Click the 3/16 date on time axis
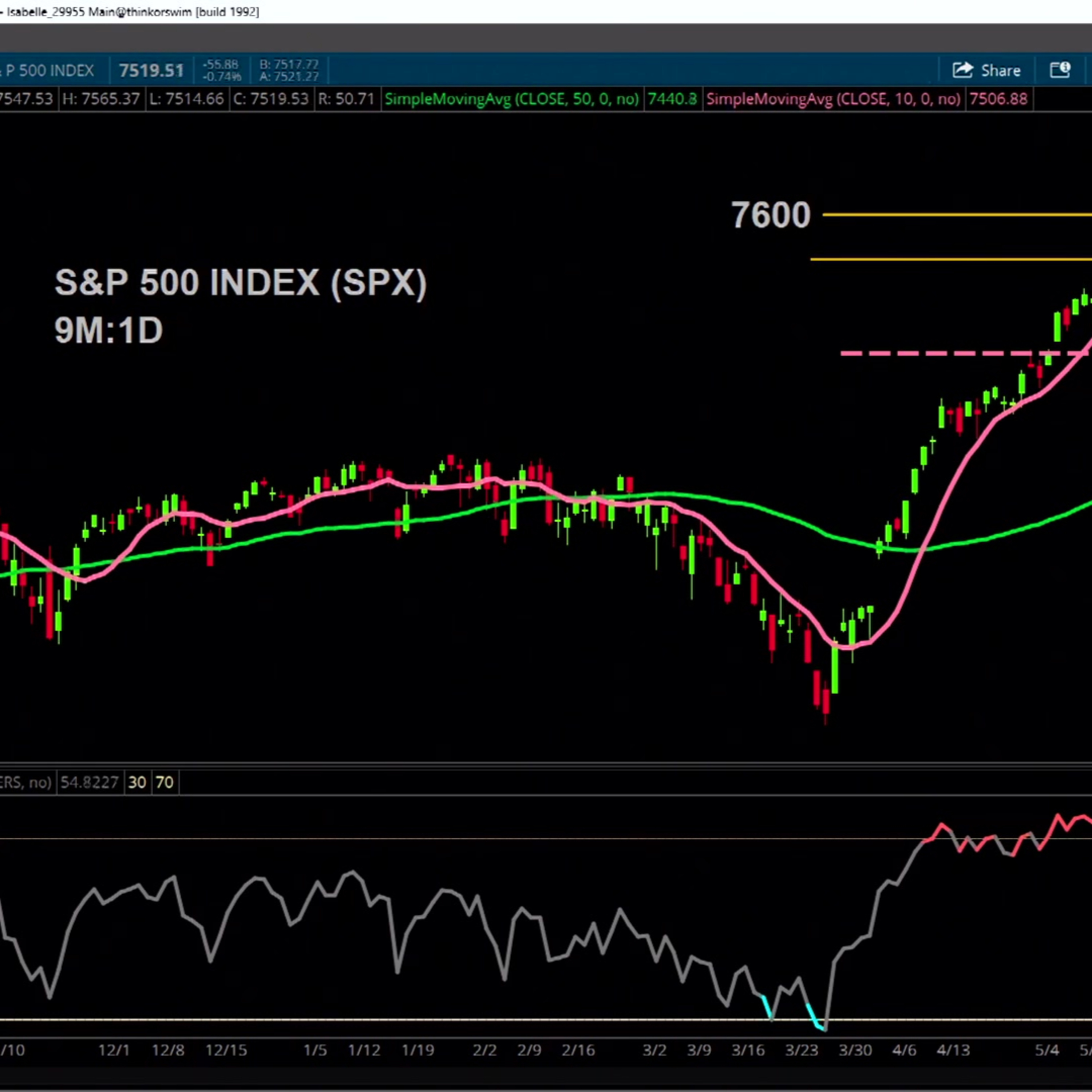The width and height of the screenshot is (1092, 1092). click(x=748, y=1050)
